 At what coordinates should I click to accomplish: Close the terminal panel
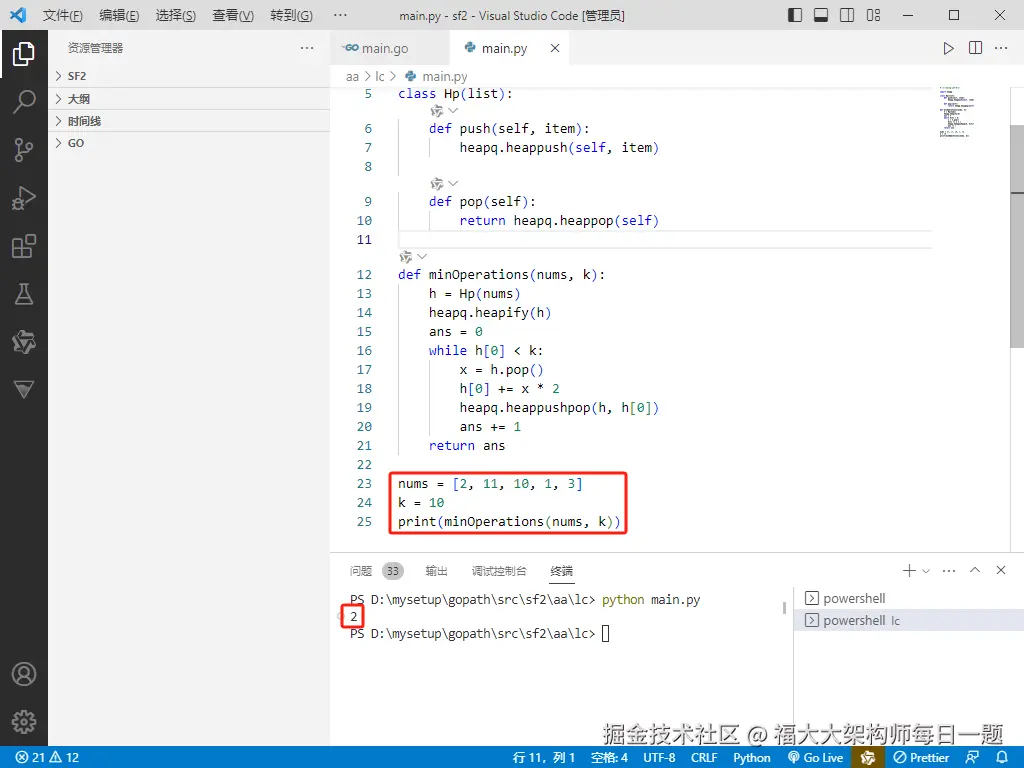tap(1000, 570)
